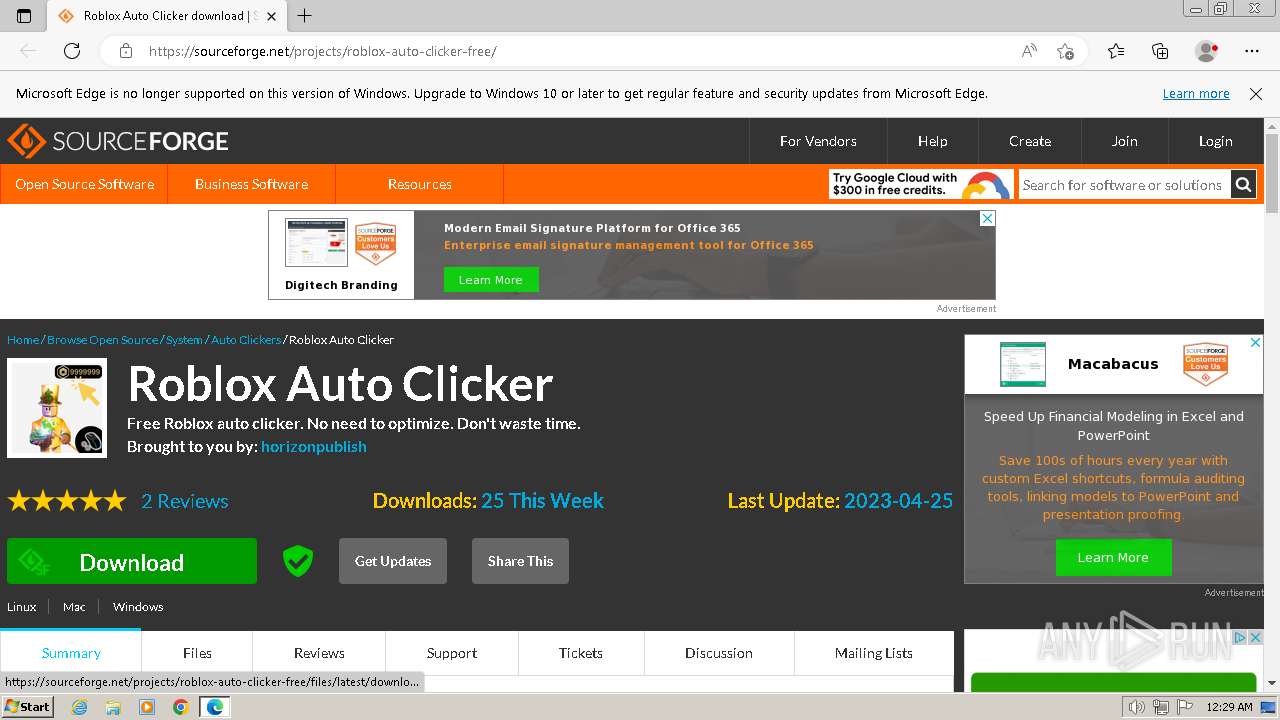Open Browse Open Source breadcrumb link
Viewport: 1280px width, 720px height.
(x=103, y=340)
